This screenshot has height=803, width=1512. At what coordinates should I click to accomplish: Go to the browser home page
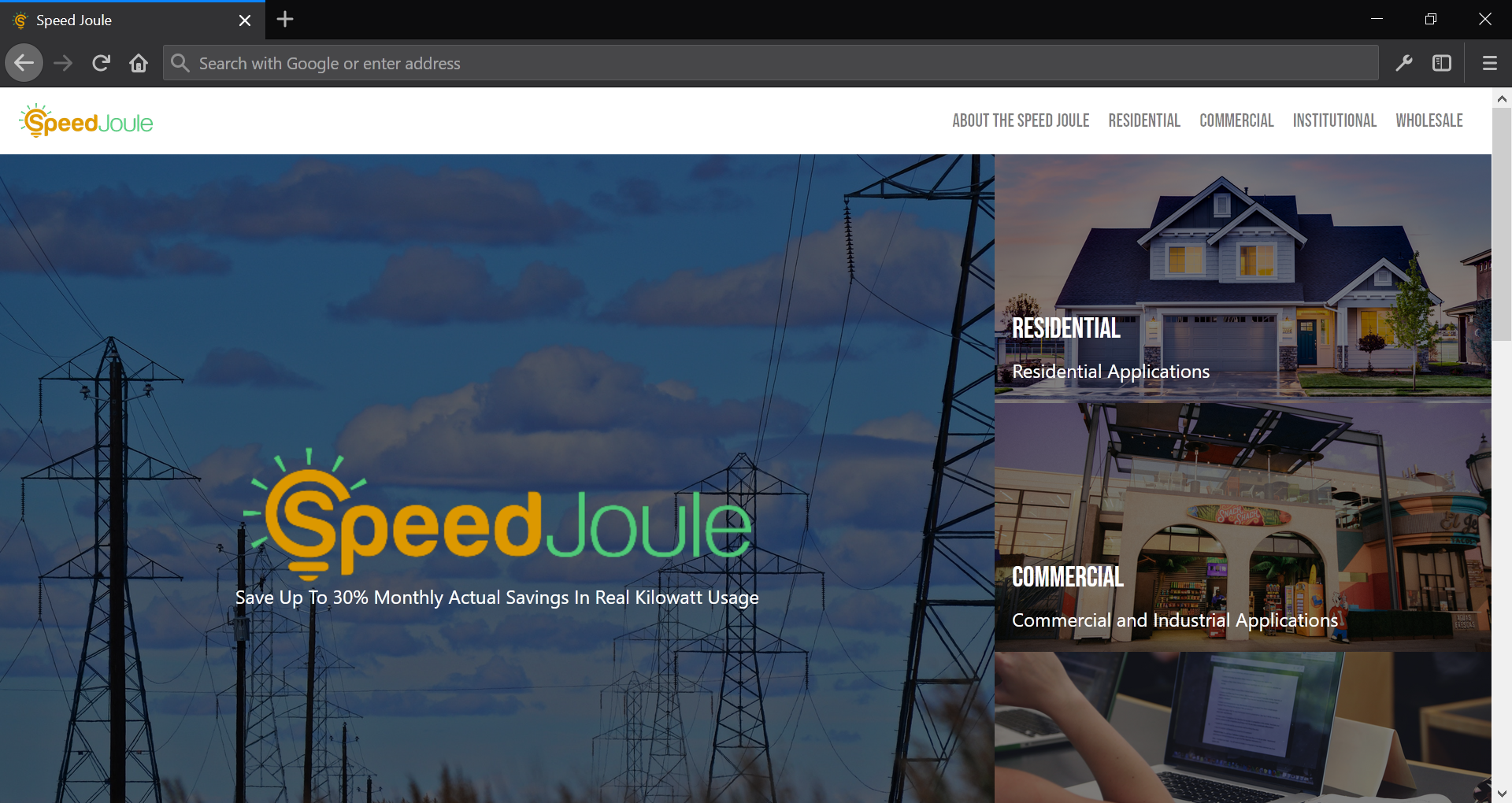pos(139,63)
